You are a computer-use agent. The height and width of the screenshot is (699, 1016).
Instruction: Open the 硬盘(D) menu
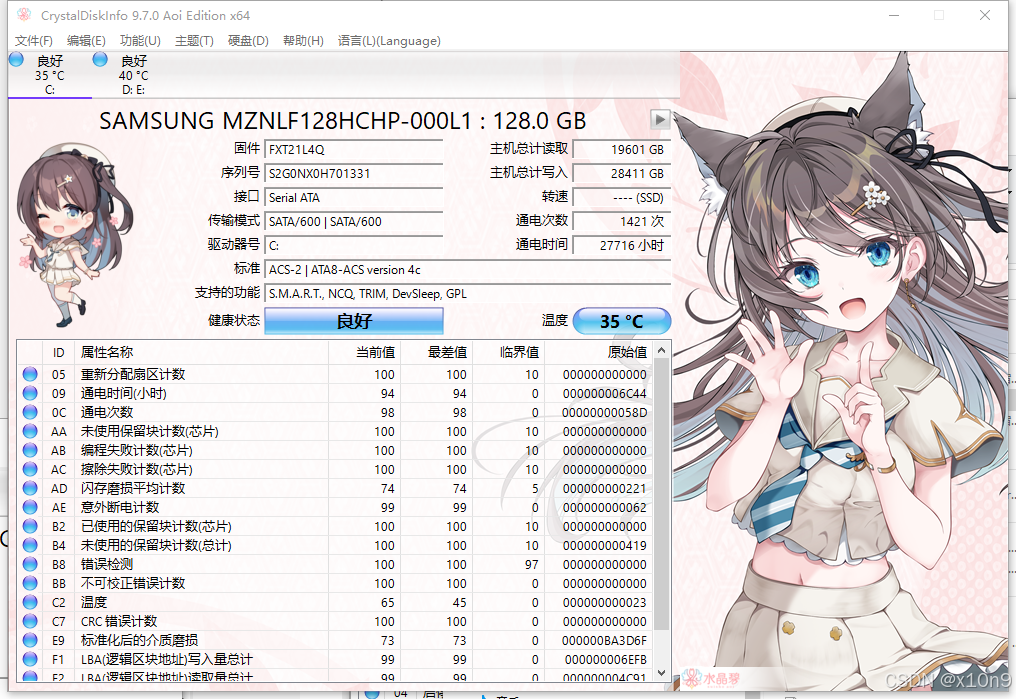[248, 41]
